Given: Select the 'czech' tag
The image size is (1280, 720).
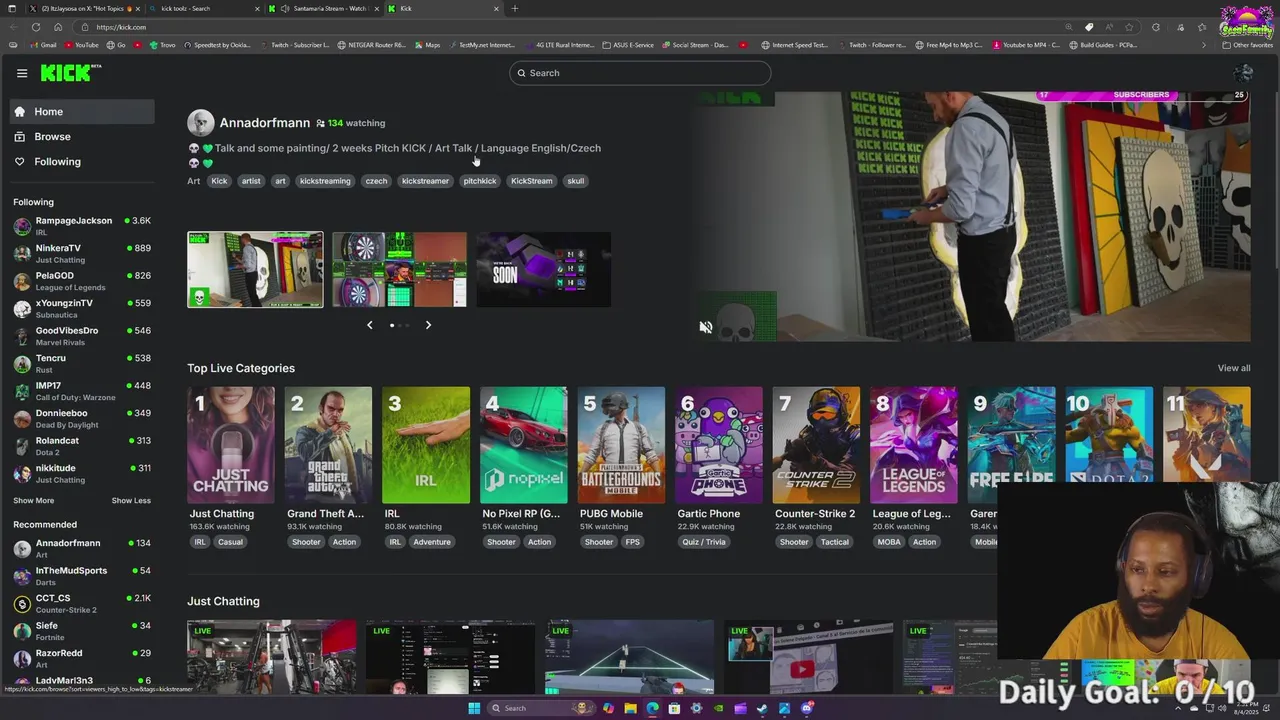Looking at the screenshot, I should [376, 181].
